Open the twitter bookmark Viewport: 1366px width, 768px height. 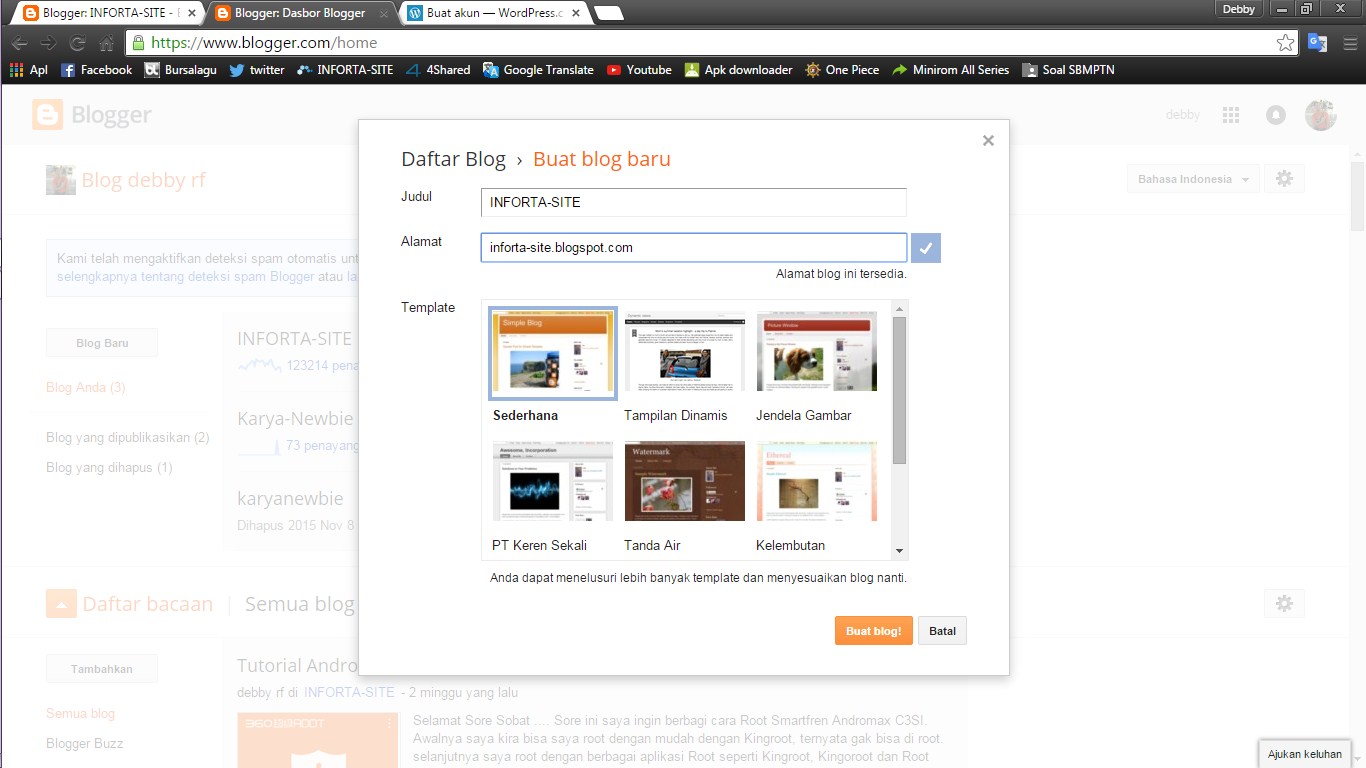[256, 70]
